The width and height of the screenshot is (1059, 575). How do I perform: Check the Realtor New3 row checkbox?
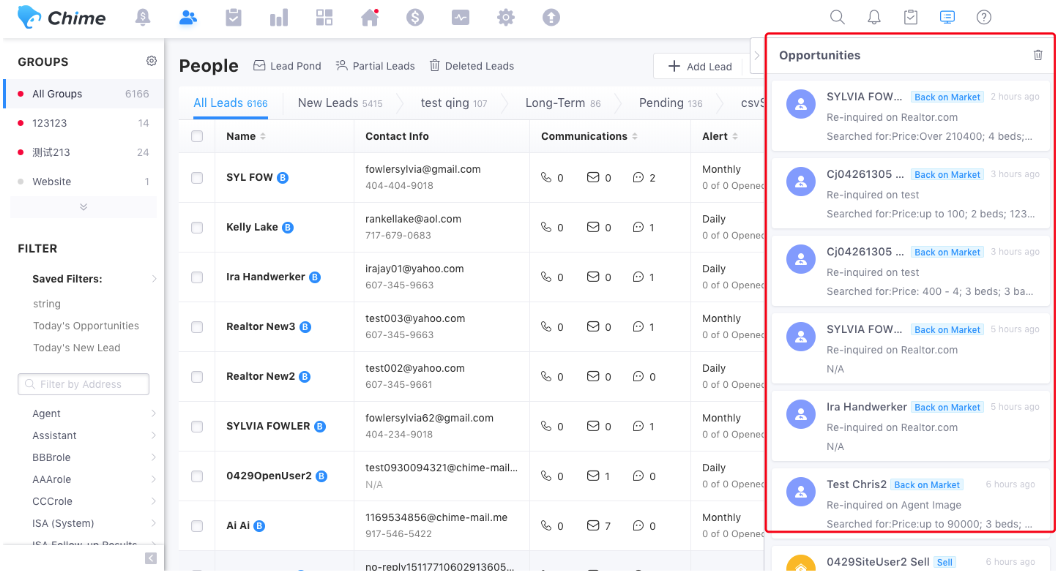pyautogui.click(x=197, y=327)
